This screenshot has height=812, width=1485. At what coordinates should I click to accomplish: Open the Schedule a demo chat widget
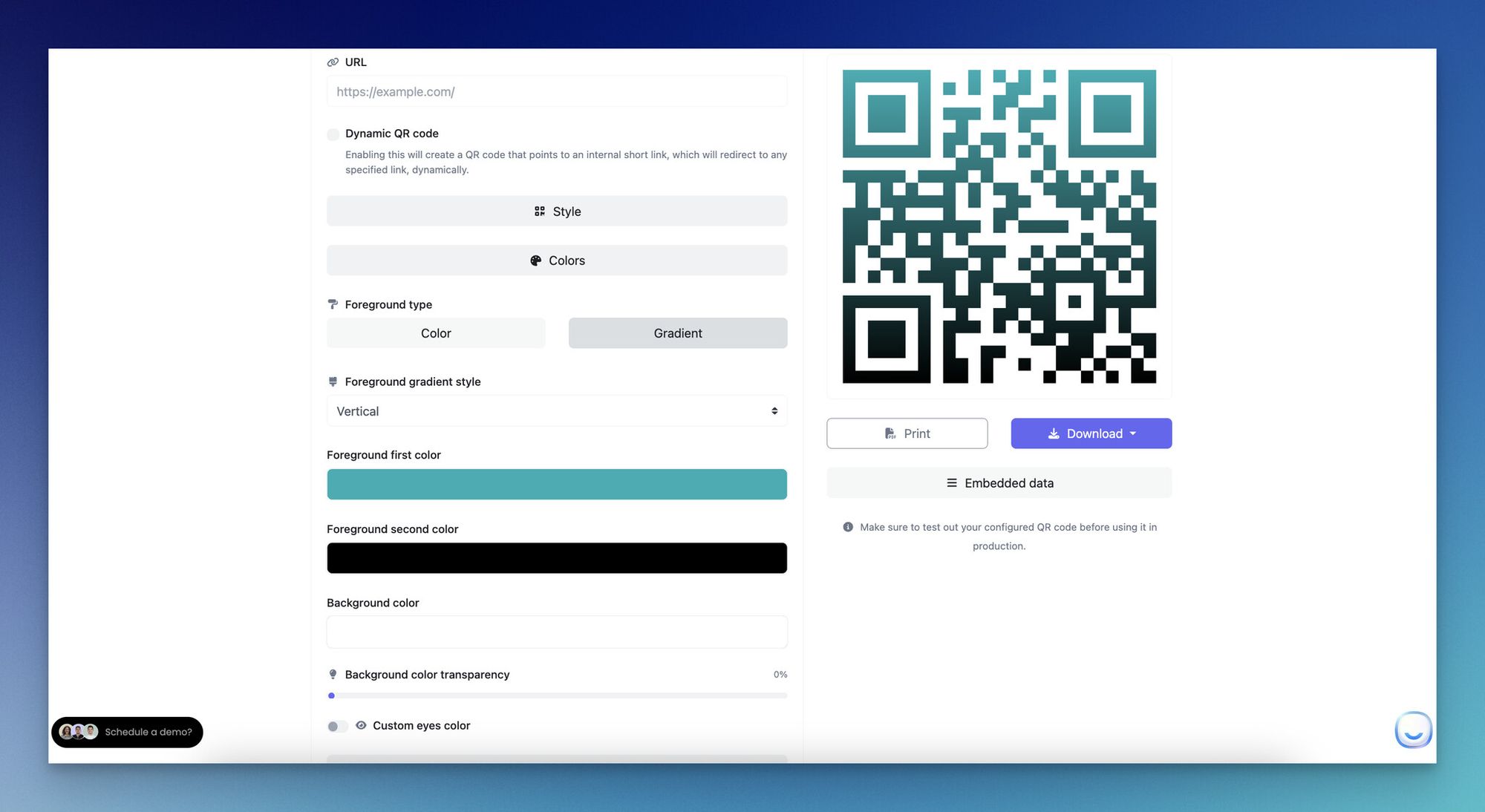[x=126, y=732]
